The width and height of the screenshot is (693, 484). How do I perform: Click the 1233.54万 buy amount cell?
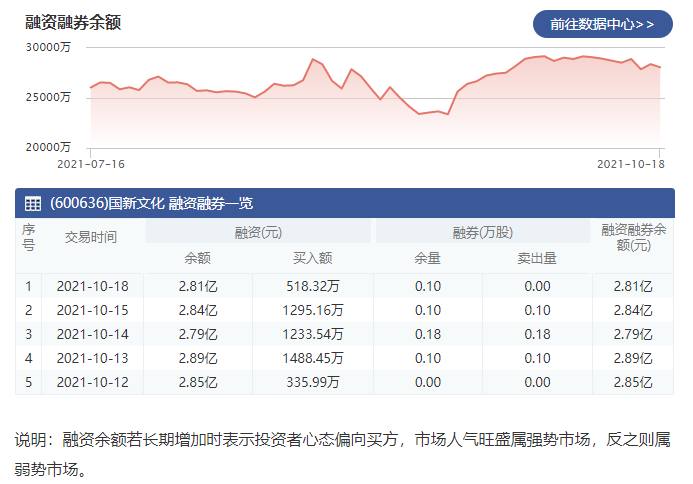pos(312,334)
